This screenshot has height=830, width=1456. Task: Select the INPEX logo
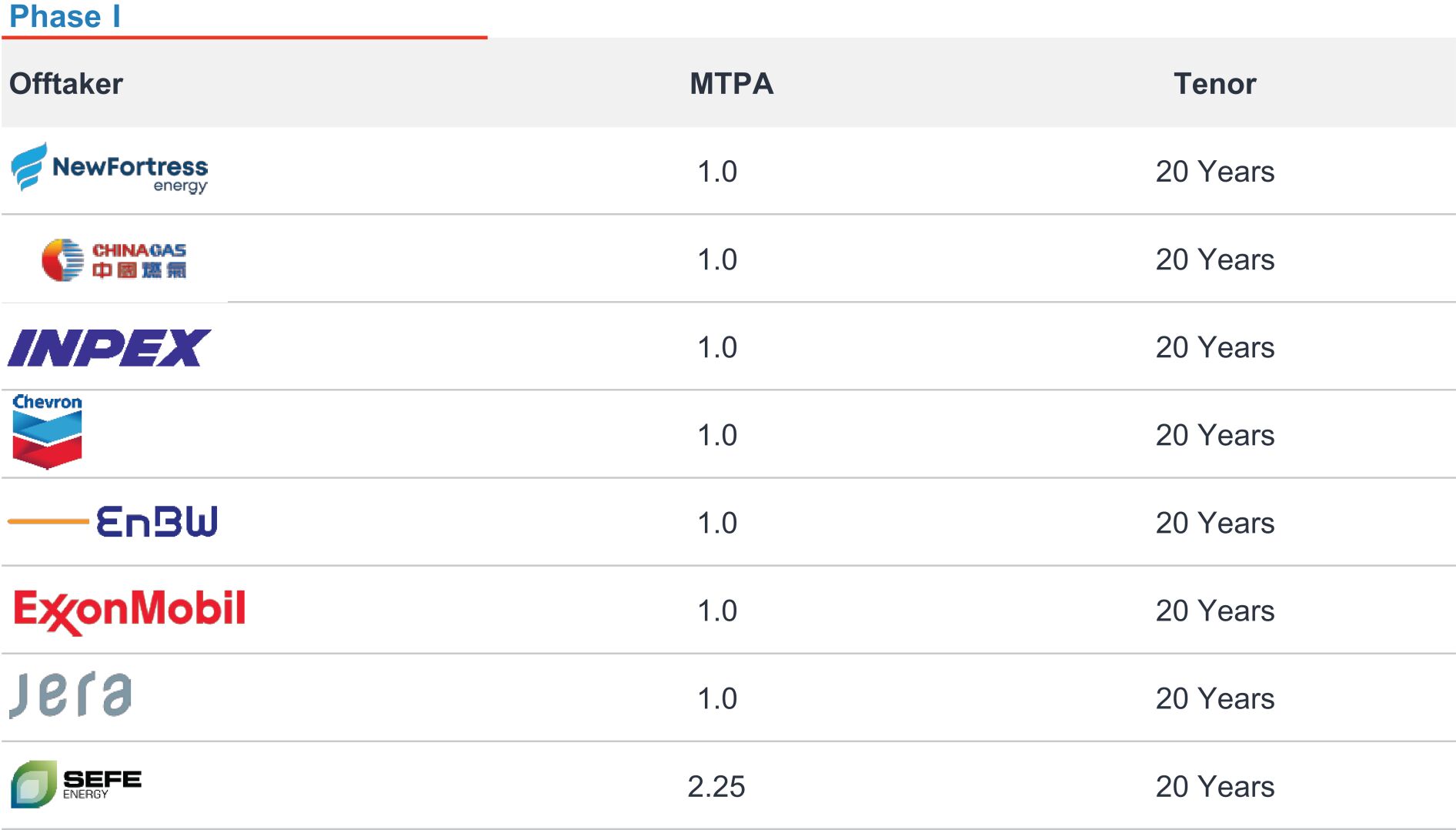point(109,347)
